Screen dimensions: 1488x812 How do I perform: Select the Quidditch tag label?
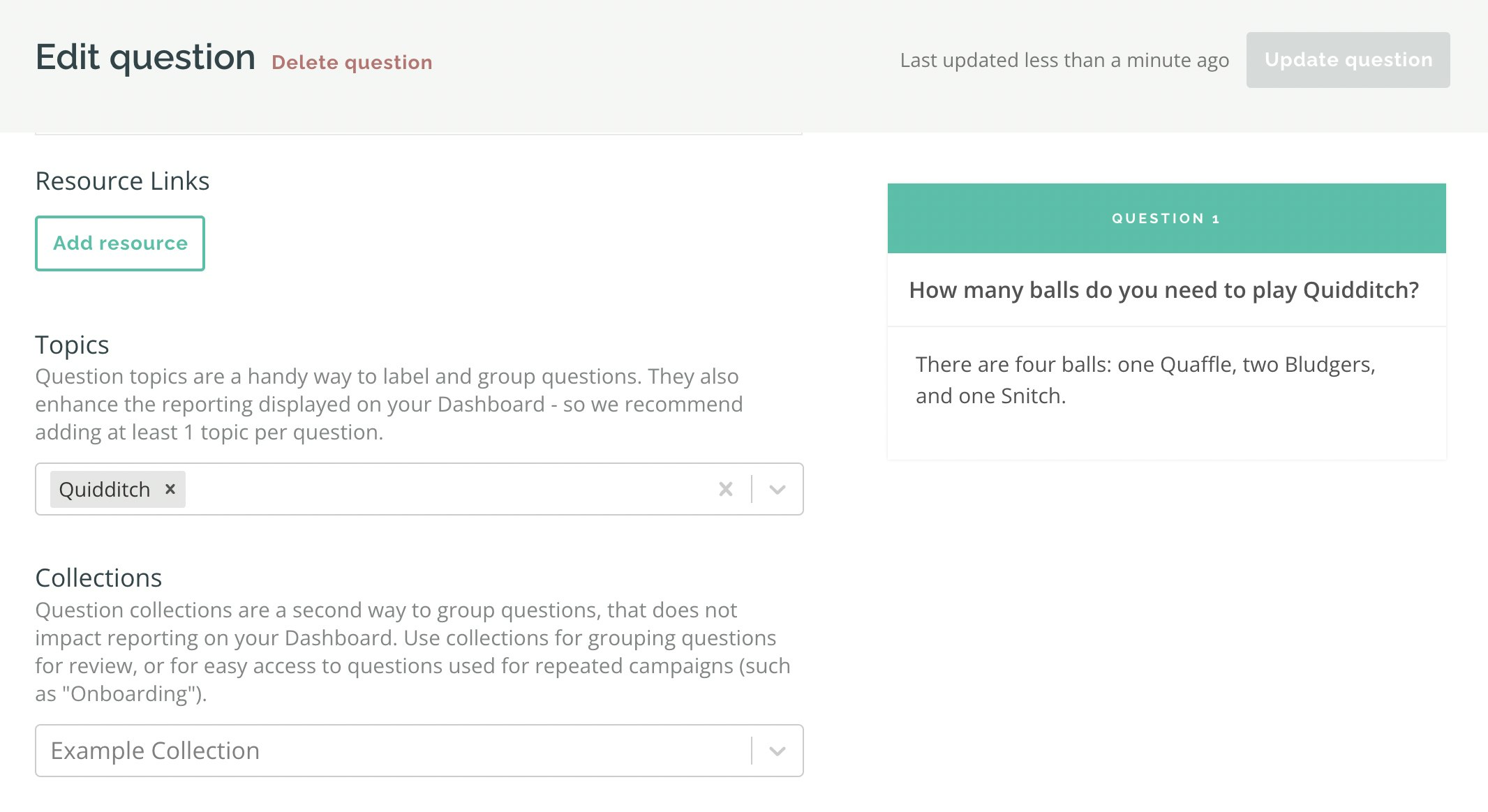pos(105,489)
